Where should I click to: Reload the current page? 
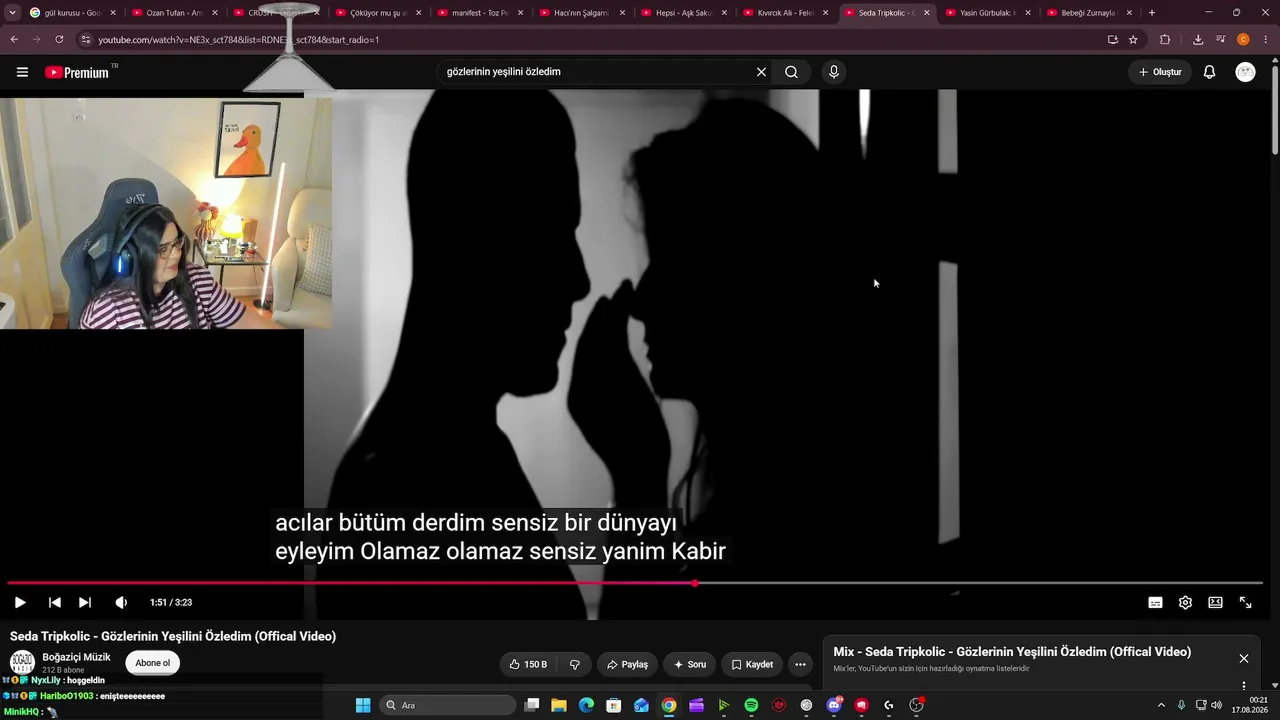(59, 40)
